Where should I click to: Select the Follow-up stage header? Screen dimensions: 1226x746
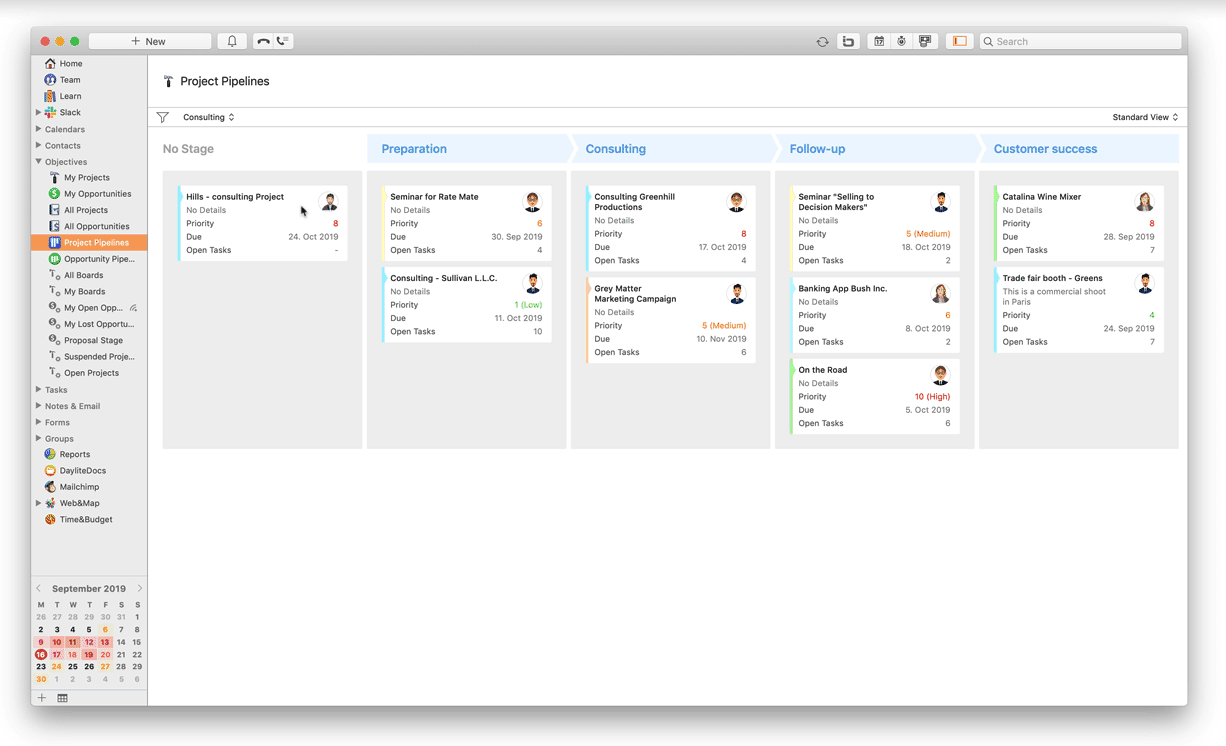(x=817, y=149)
